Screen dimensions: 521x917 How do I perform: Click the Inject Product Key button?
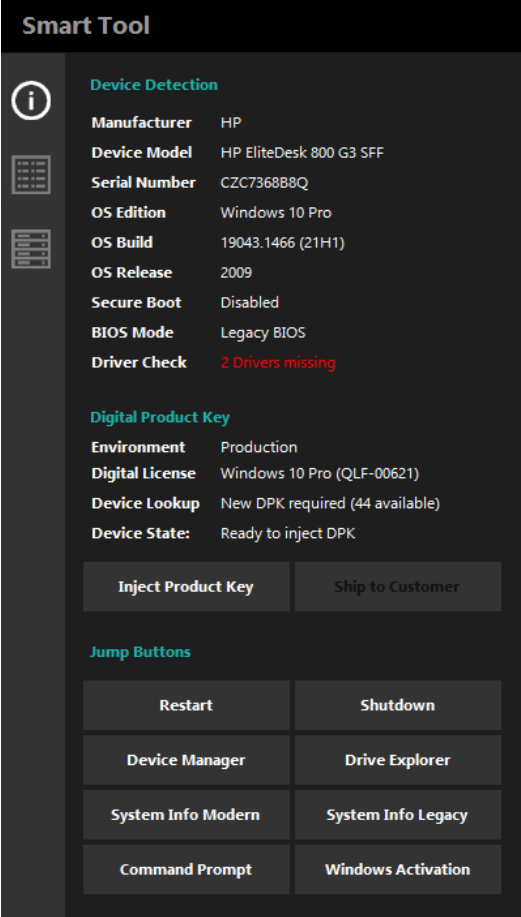click(x=186, y=587)
